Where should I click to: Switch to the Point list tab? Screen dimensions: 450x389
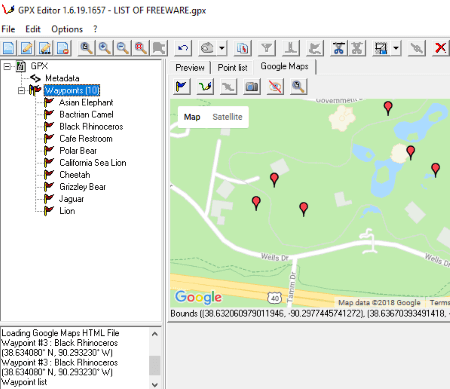232,68
